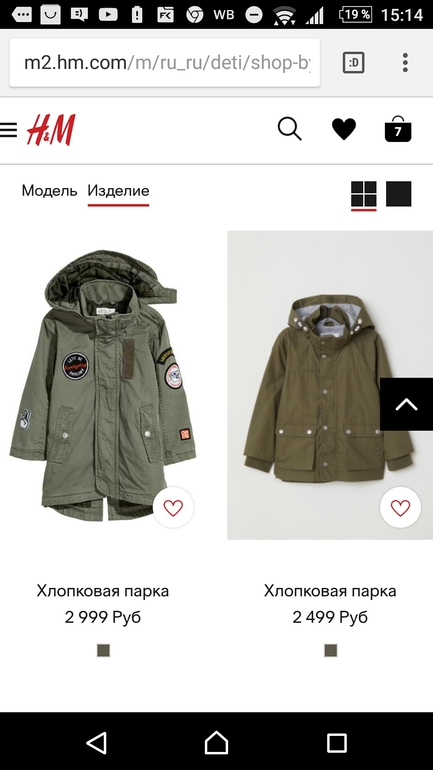Open the search magnifier icon
Image resolution: width=433 pixels, height=770 pixels.
click(x=290, y=130)
